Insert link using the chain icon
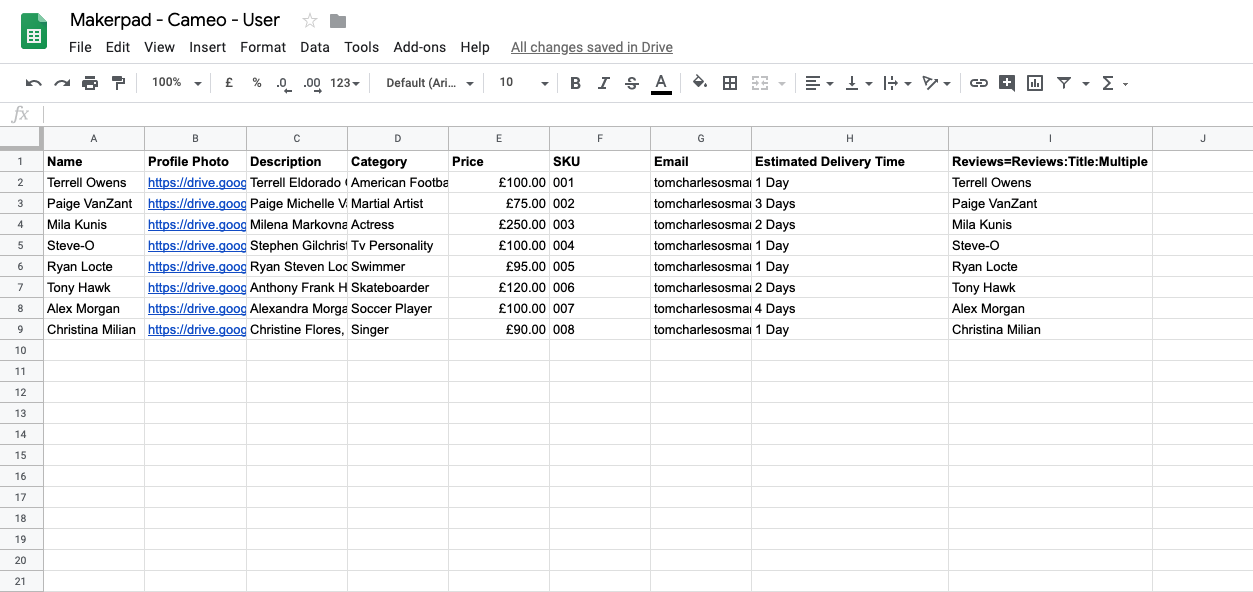This screenshot has width=1253, height=592. coord(979,83)
